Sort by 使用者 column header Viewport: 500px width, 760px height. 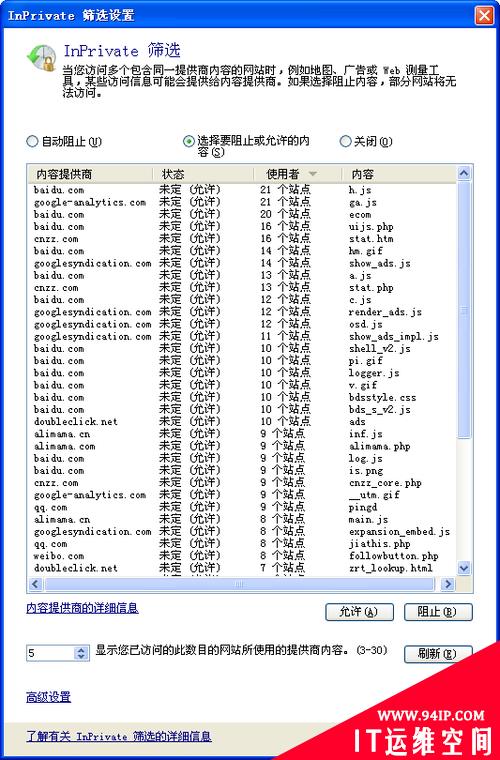pos(297,174)
